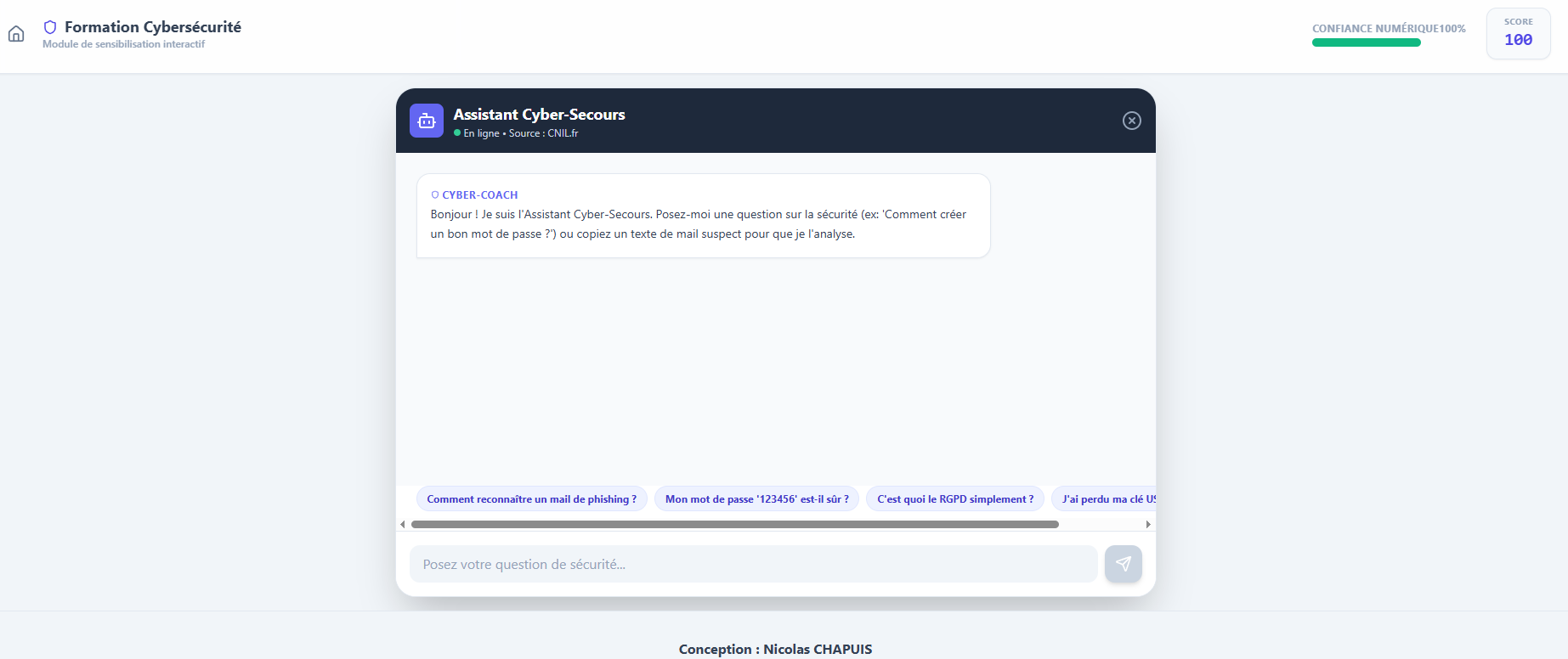Viewport: 1568px width, 659px height.
Task: Close the Assistant Cyber-Secours chat window
Action: tap(1132, 121)
